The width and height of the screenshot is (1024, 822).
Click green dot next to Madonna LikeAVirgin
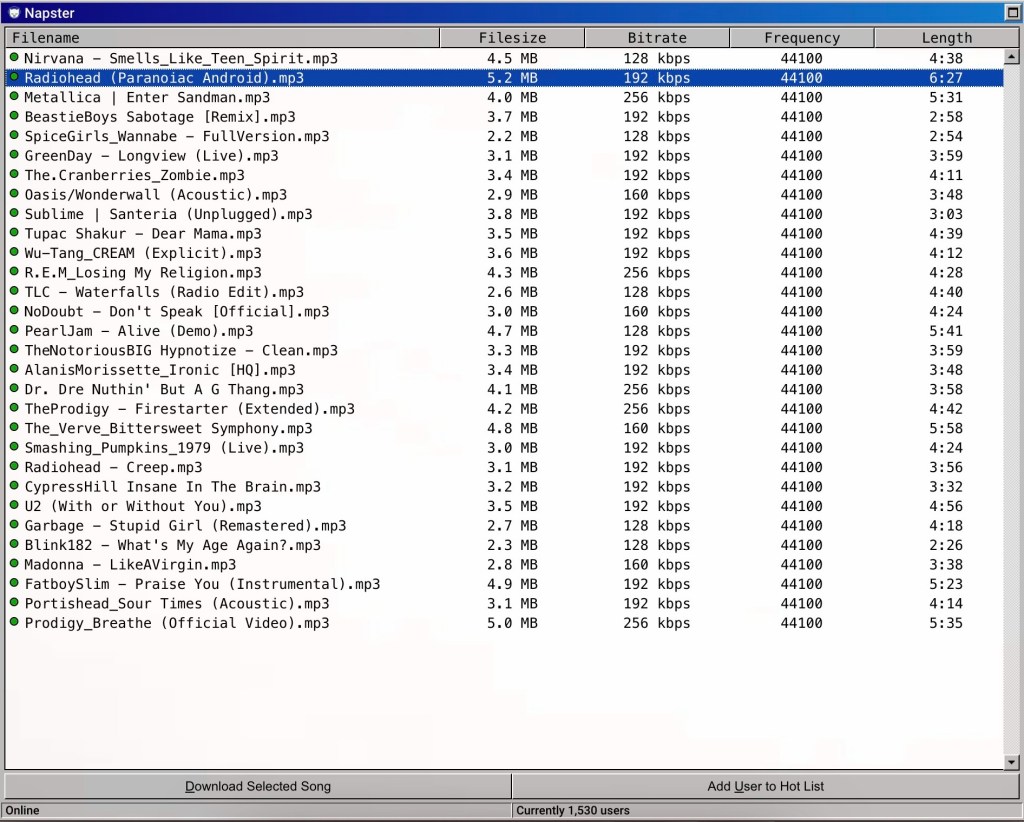click(x=14, y=564)
